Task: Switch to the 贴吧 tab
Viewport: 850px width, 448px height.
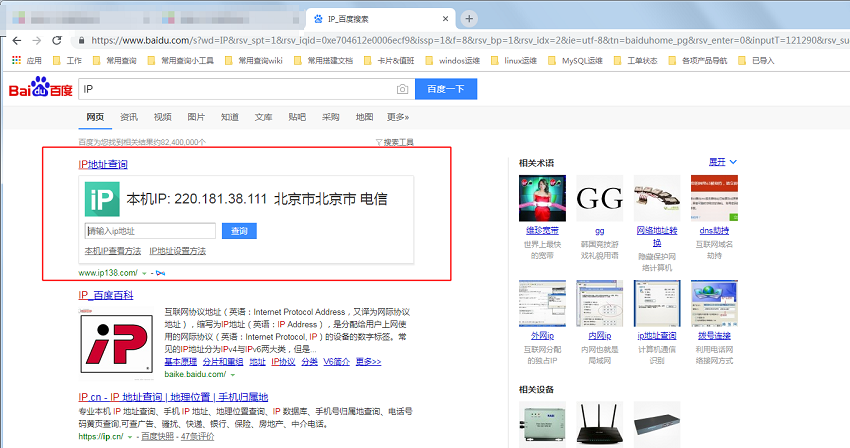Action: [297, 117]
